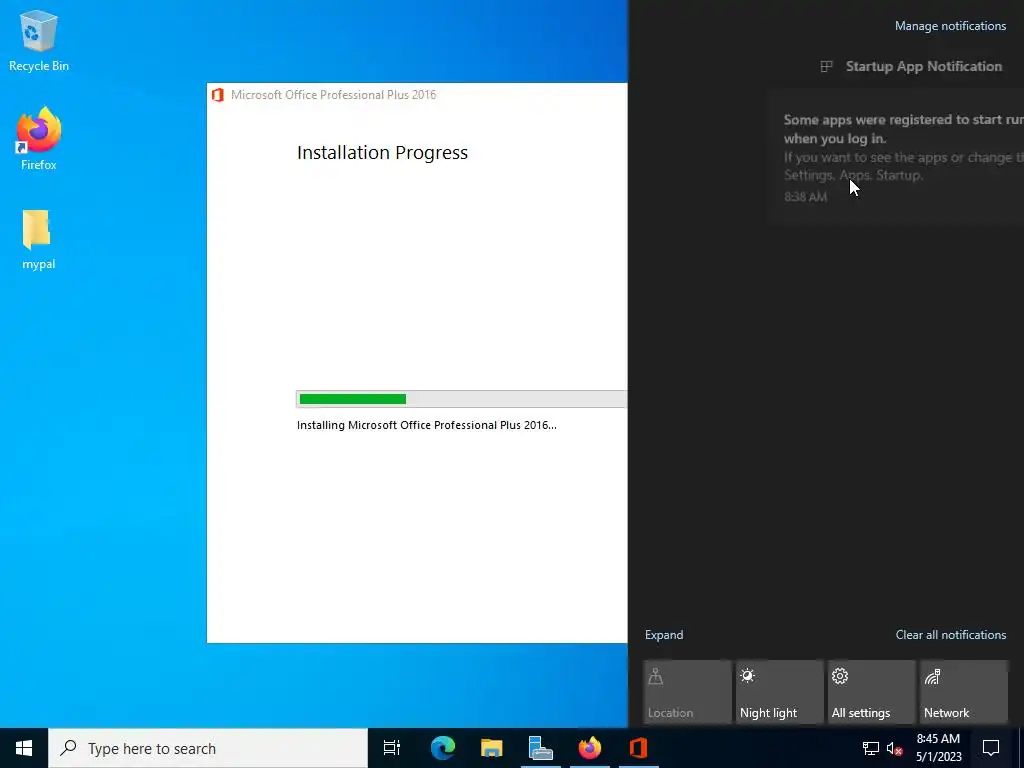Open the Startup App Notification header
The width and height of the screenshot is (1024, 768).
912,67
